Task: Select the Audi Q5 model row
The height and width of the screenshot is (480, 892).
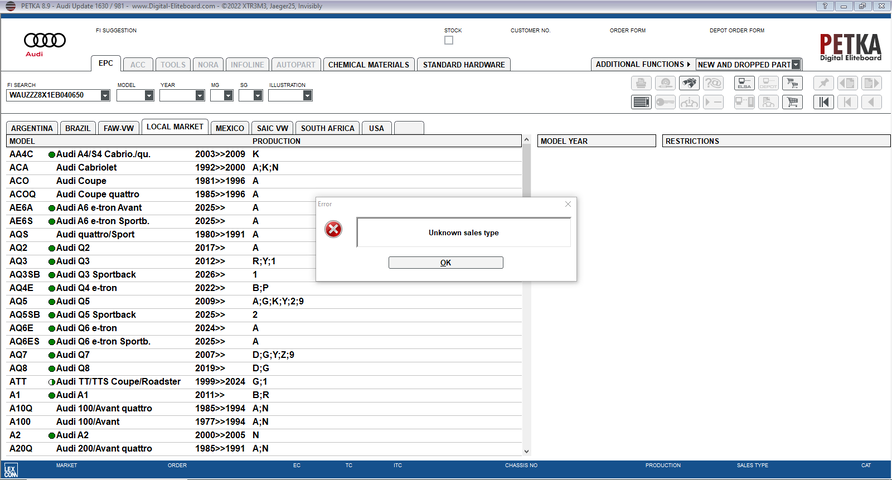Action: (99, 301)
